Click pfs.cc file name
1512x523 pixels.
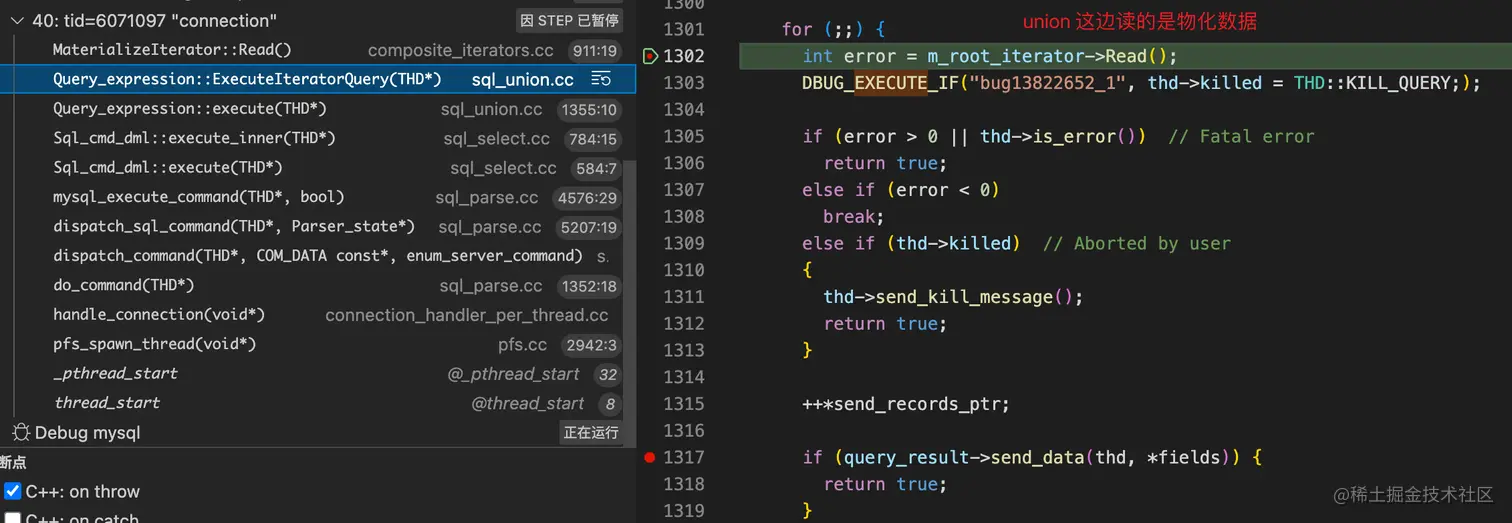point(523,345)
